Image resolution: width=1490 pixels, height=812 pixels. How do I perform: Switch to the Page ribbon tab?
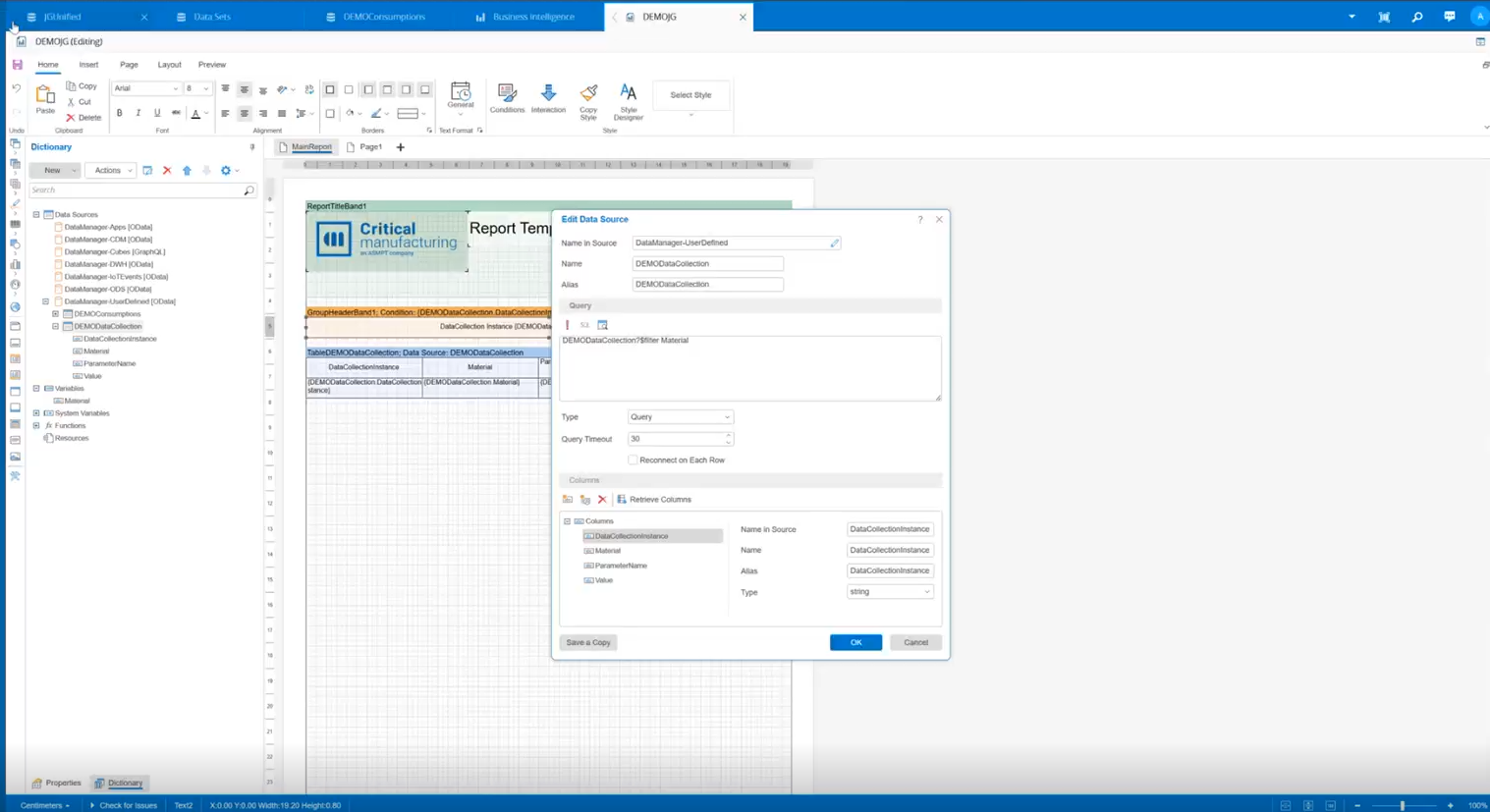(129, 65)
